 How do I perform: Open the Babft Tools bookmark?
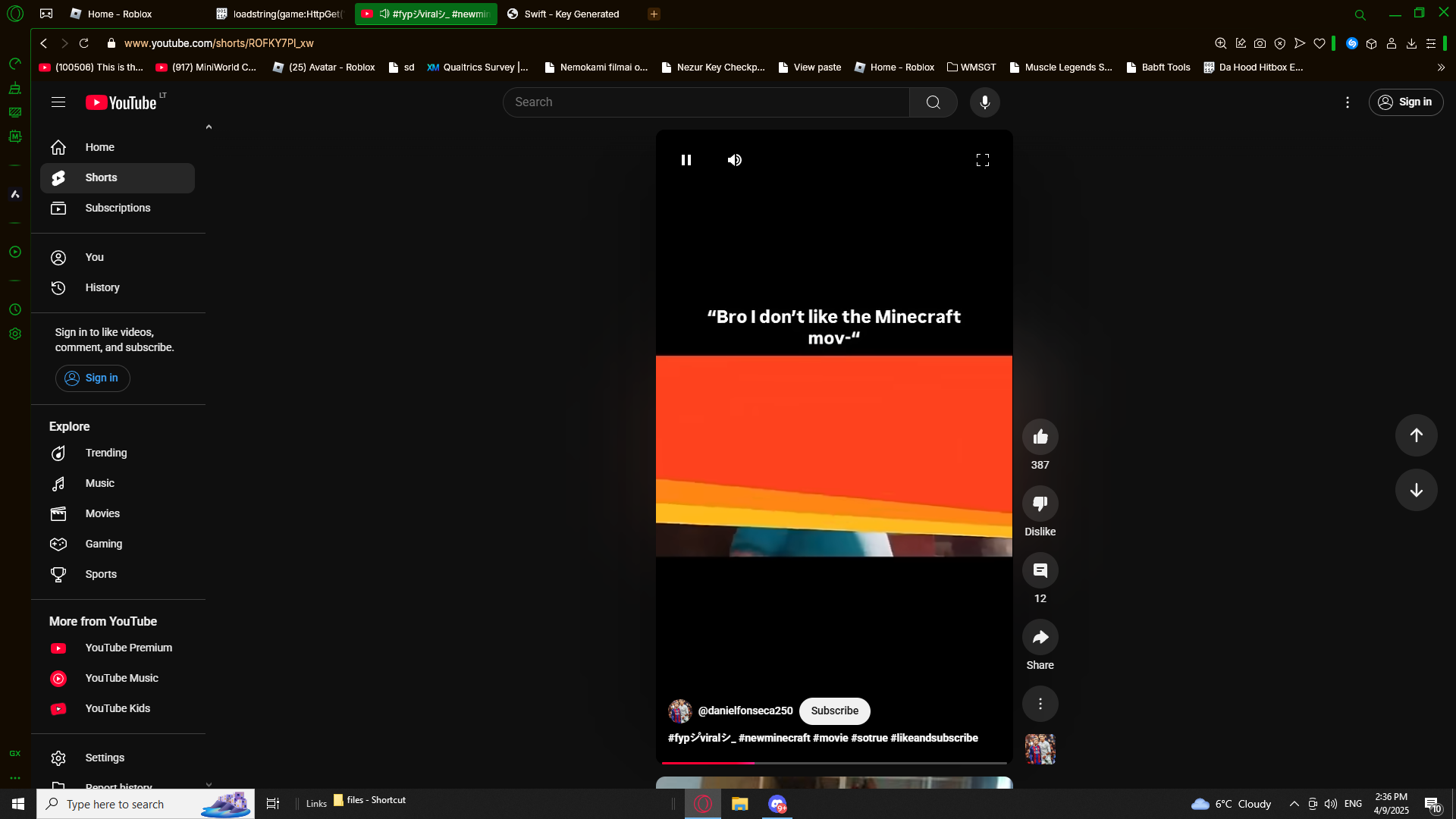[x=1158, y=67]
